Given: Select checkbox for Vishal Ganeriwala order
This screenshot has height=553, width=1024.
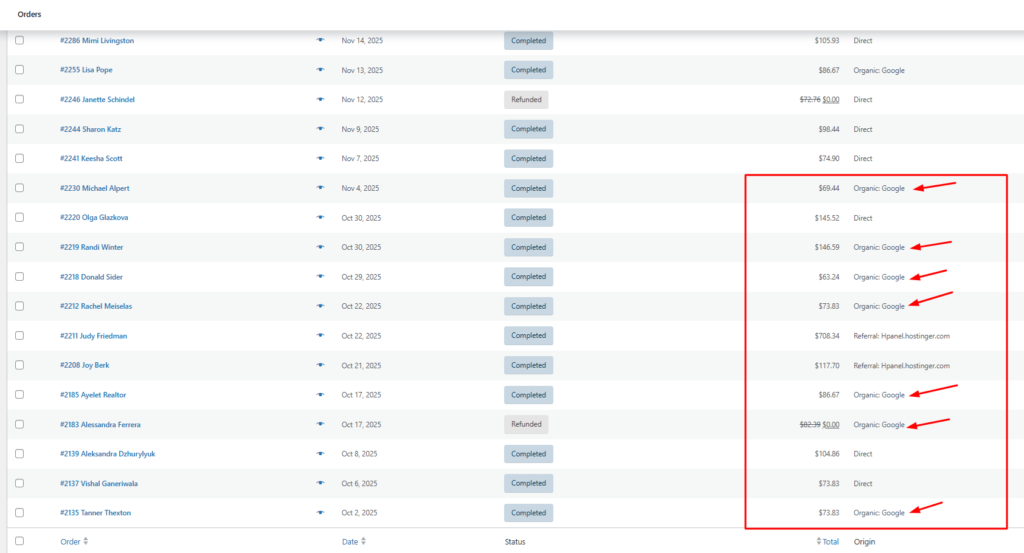Looking at the screenshot, I should (x=20, y=483).
